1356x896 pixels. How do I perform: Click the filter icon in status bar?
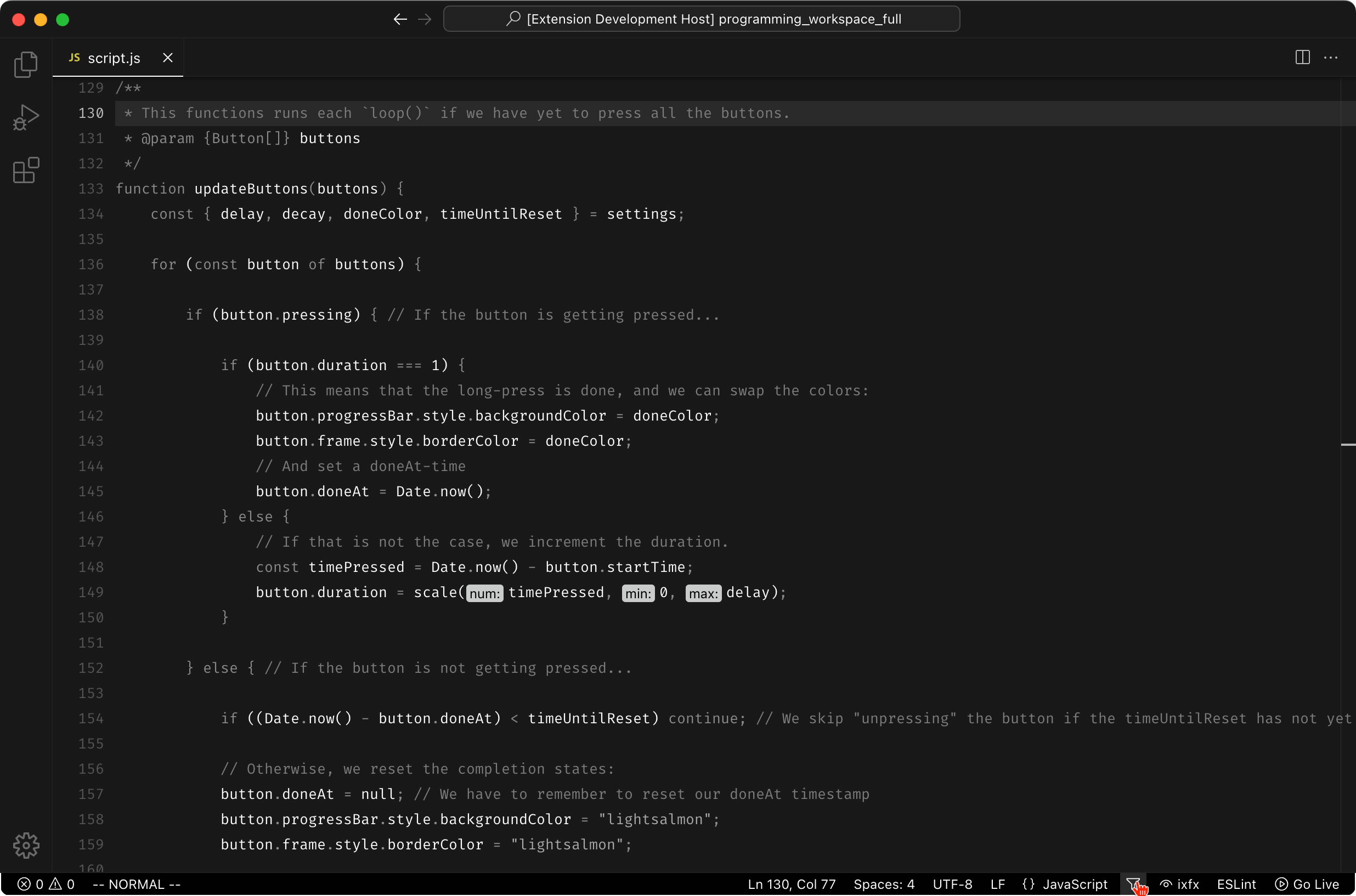(x=1133, y=884)
